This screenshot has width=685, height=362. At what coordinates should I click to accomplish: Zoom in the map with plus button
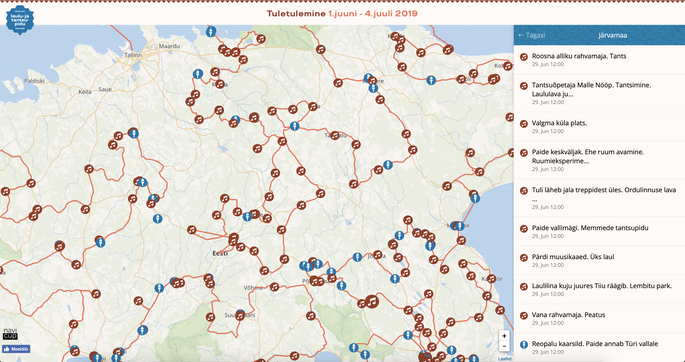click(504, 336)
